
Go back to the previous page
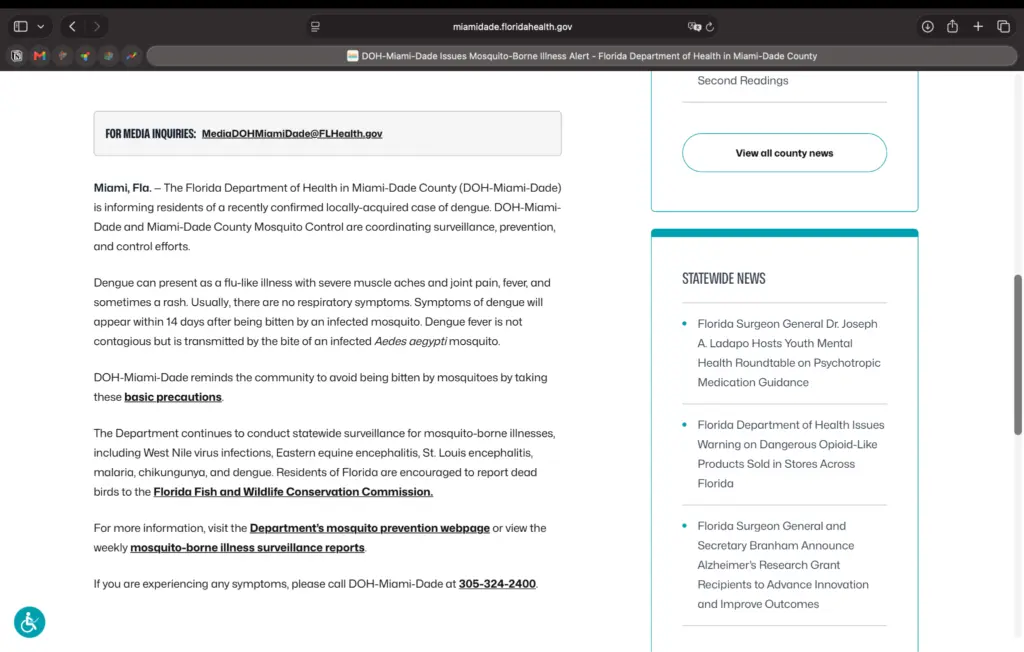pyautogui.click(x=72, y=27)
